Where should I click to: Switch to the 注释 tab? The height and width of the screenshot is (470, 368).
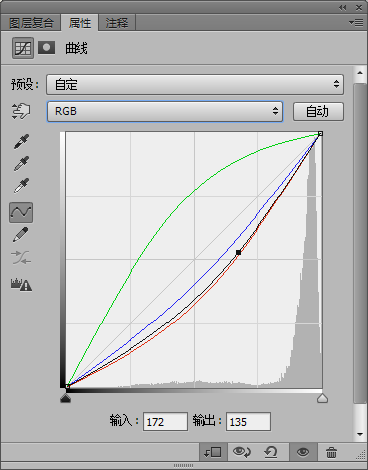pos(117,23)
